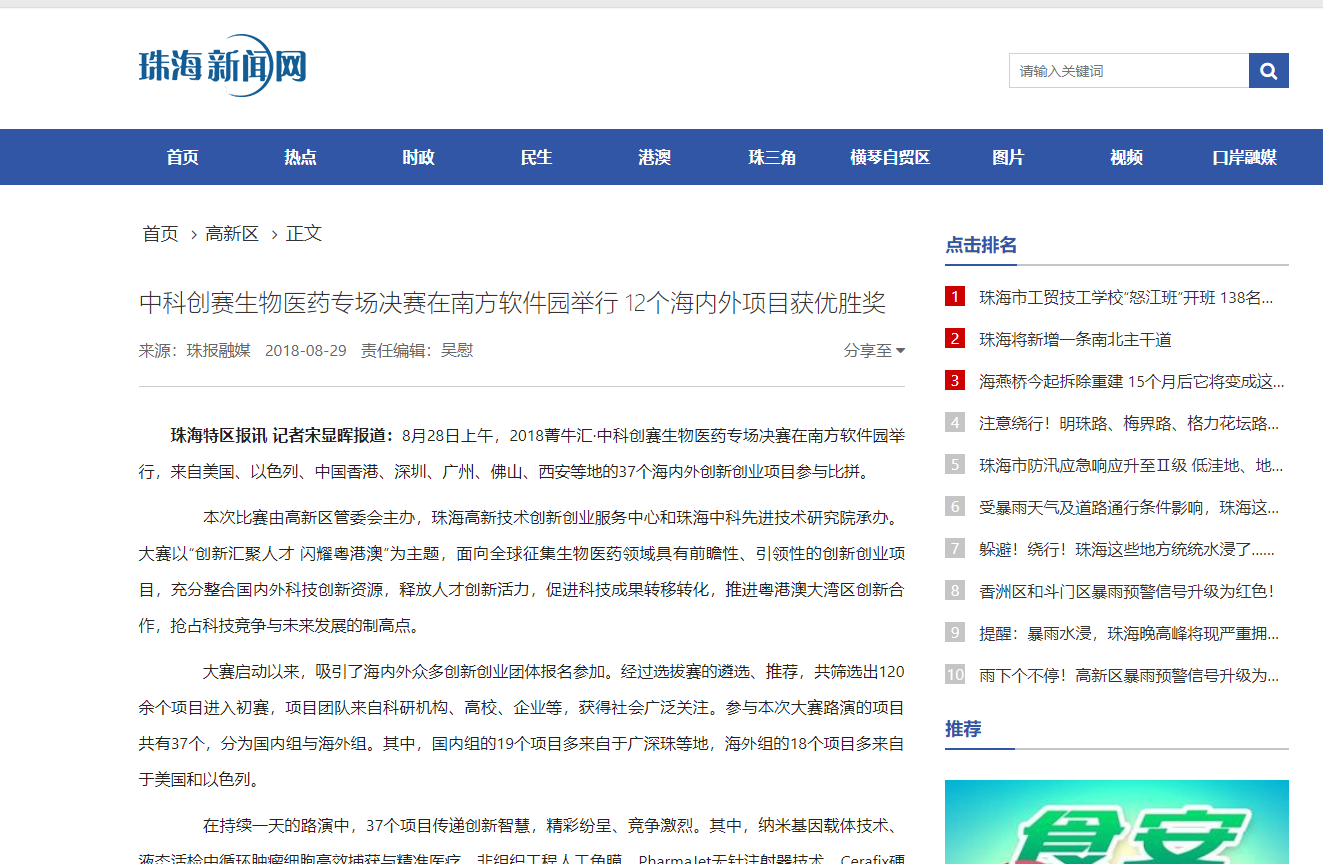Open ranked article 珠海市防汛应急响应升至Ⅱ级

[x=1131, y=465]
